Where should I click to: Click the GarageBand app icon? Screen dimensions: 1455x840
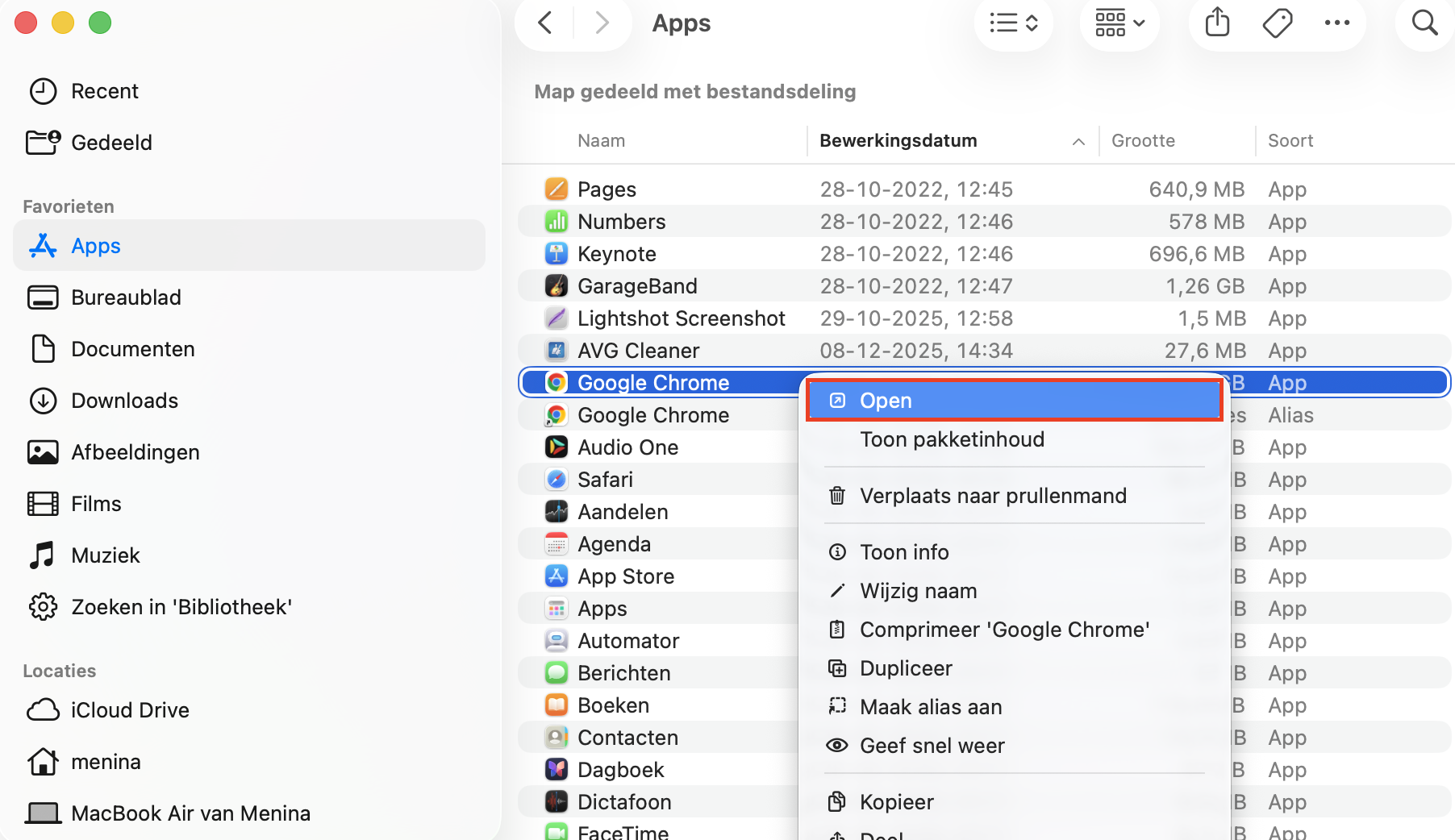coord(557,285)
